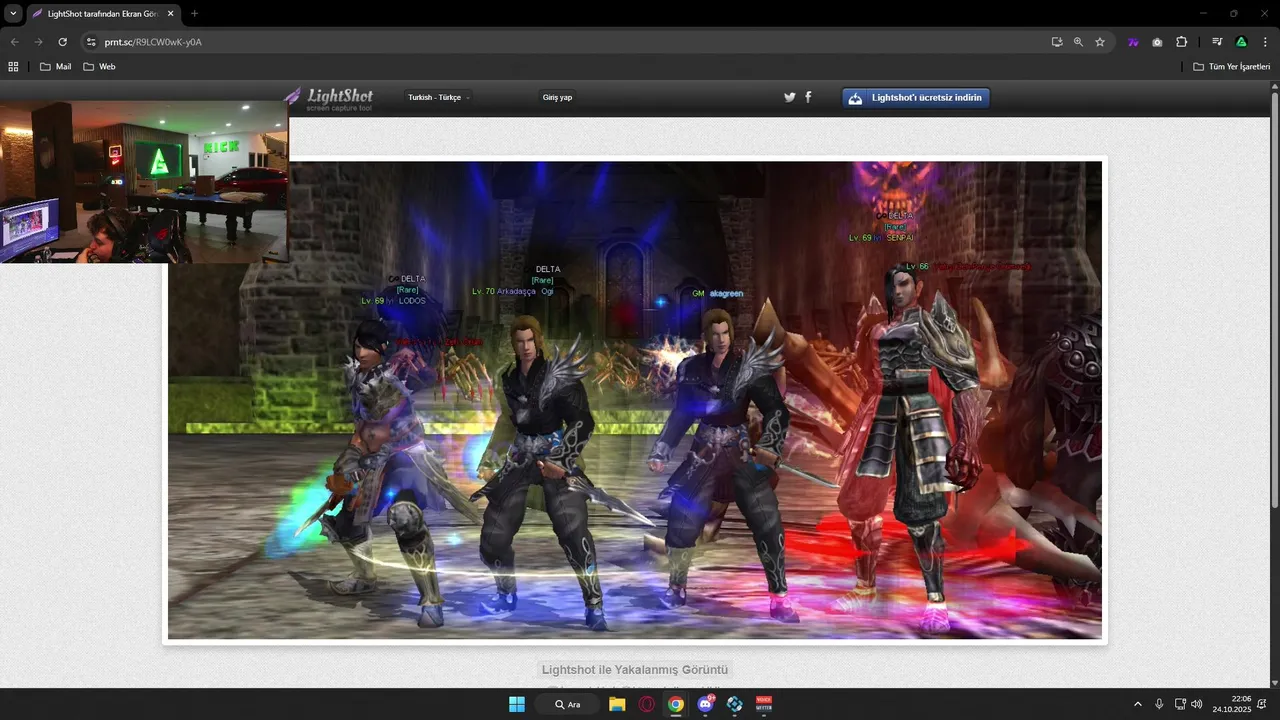Show hidden system tray icons
The height and width of the screenshot is (720, 1280).
tap(1137, 704)
